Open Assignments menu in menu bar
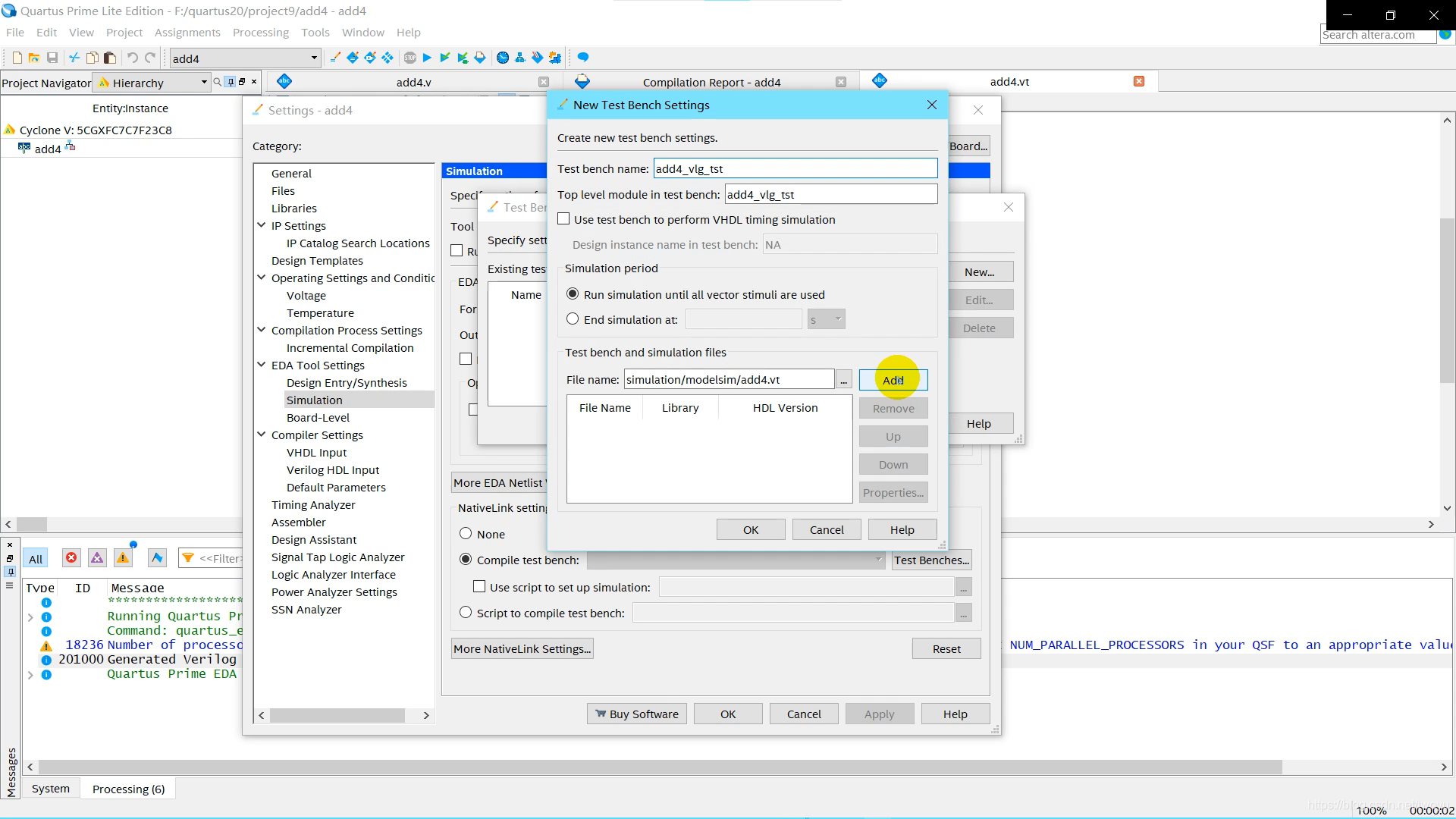Screen dimensions: 1456x819 pos(187,32)
